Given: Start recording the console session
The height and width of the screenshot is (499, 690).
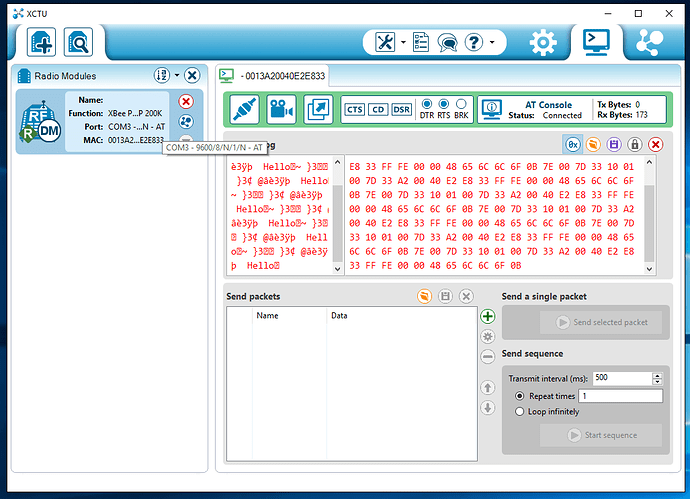Looking at the screenshot, I should 281,109.
